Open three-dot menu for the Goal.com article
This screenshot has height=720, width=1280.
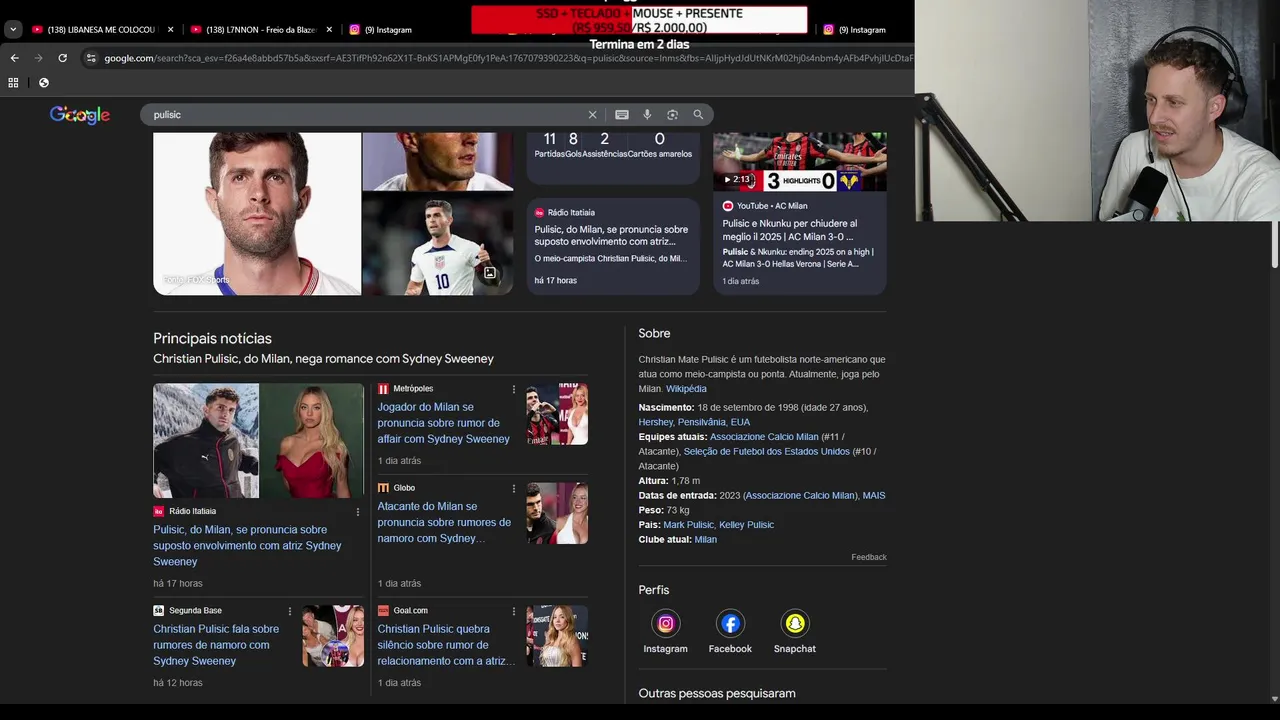coord(514,611)
